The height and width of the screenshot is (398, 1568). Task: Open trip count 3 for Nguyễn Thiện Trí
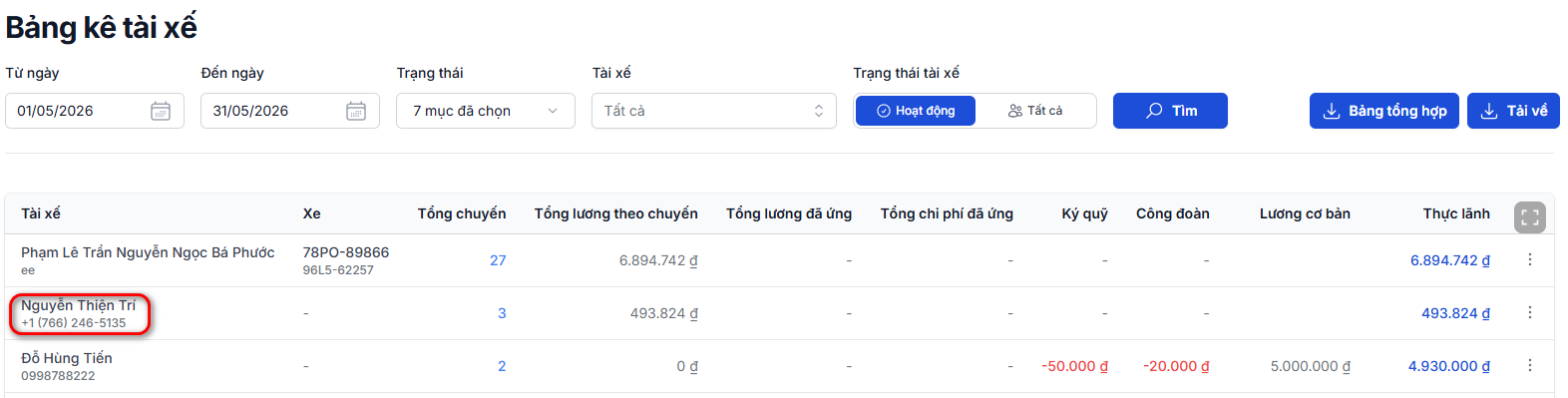pos(502,313)
